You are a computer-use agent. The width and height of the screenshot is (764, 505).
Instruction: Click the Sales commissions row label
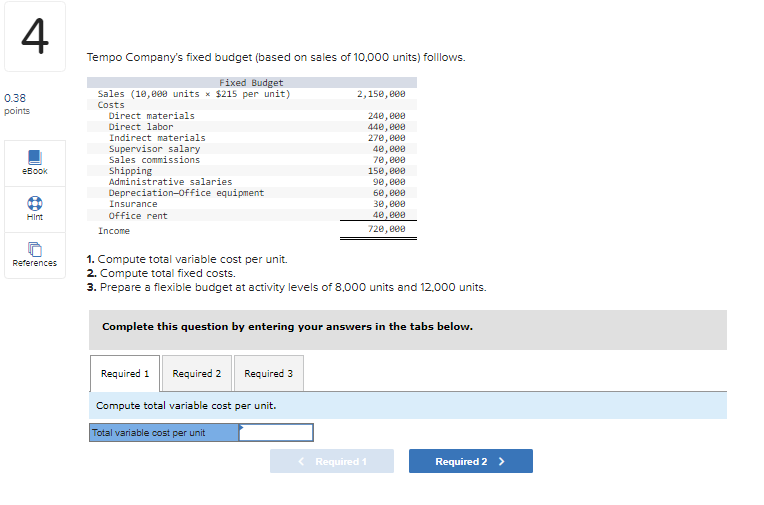(x=154, y=159)
